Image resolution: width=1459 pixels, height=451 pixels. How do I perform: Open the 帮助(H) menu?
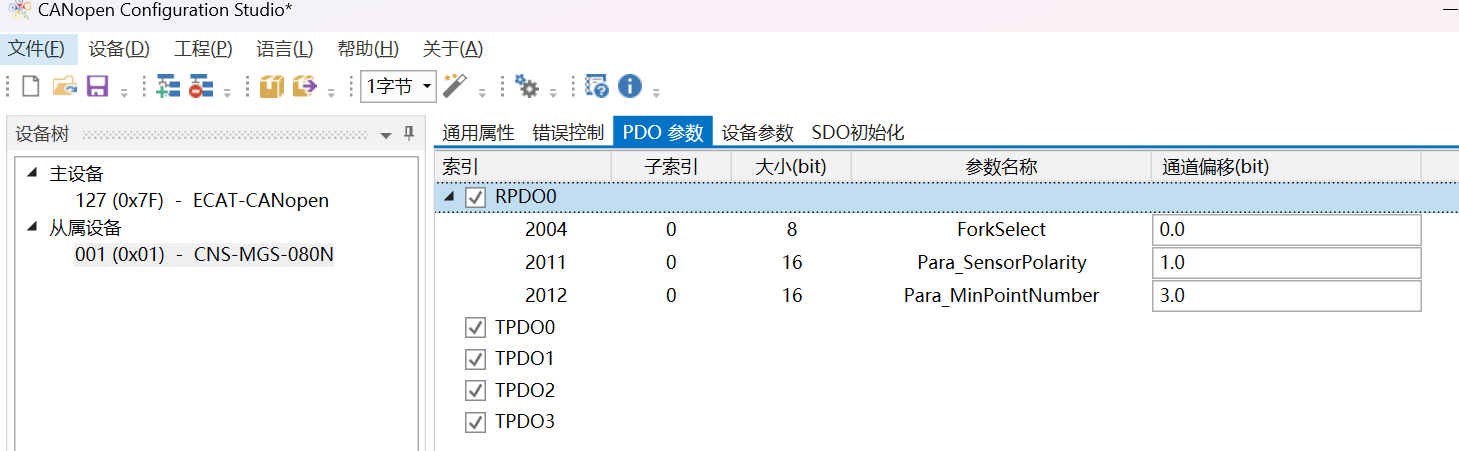tap(368, 49)
